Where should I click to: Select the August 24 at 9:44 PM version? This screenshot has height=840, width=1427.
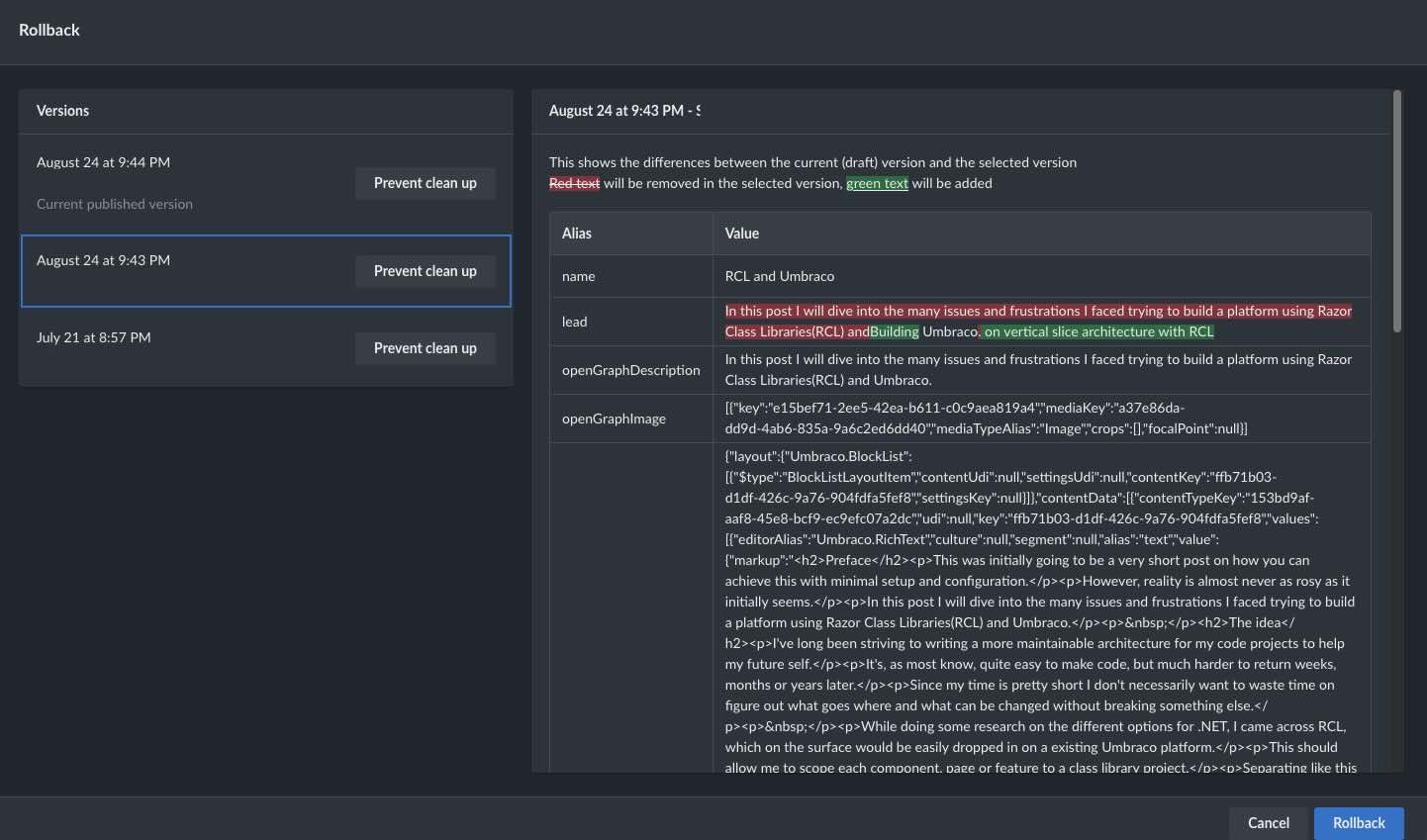point(103,162)
